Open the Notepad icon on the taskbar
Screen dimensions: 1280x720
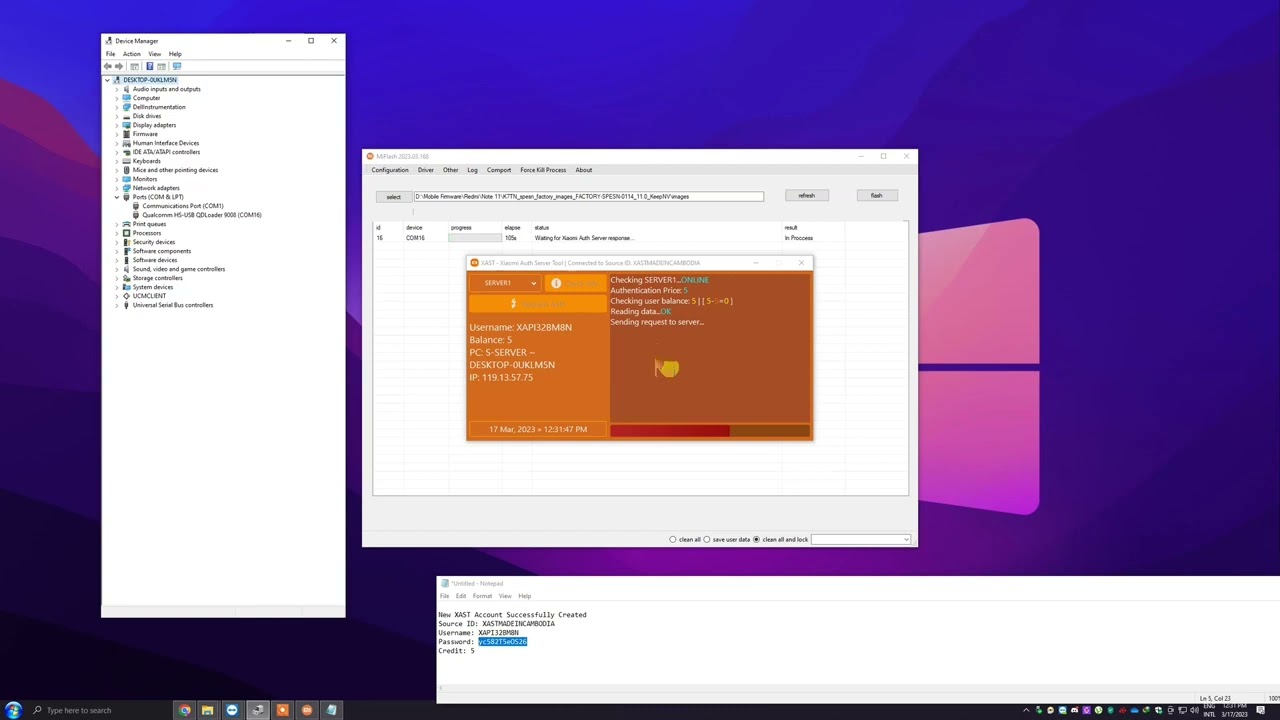[331, 710]
